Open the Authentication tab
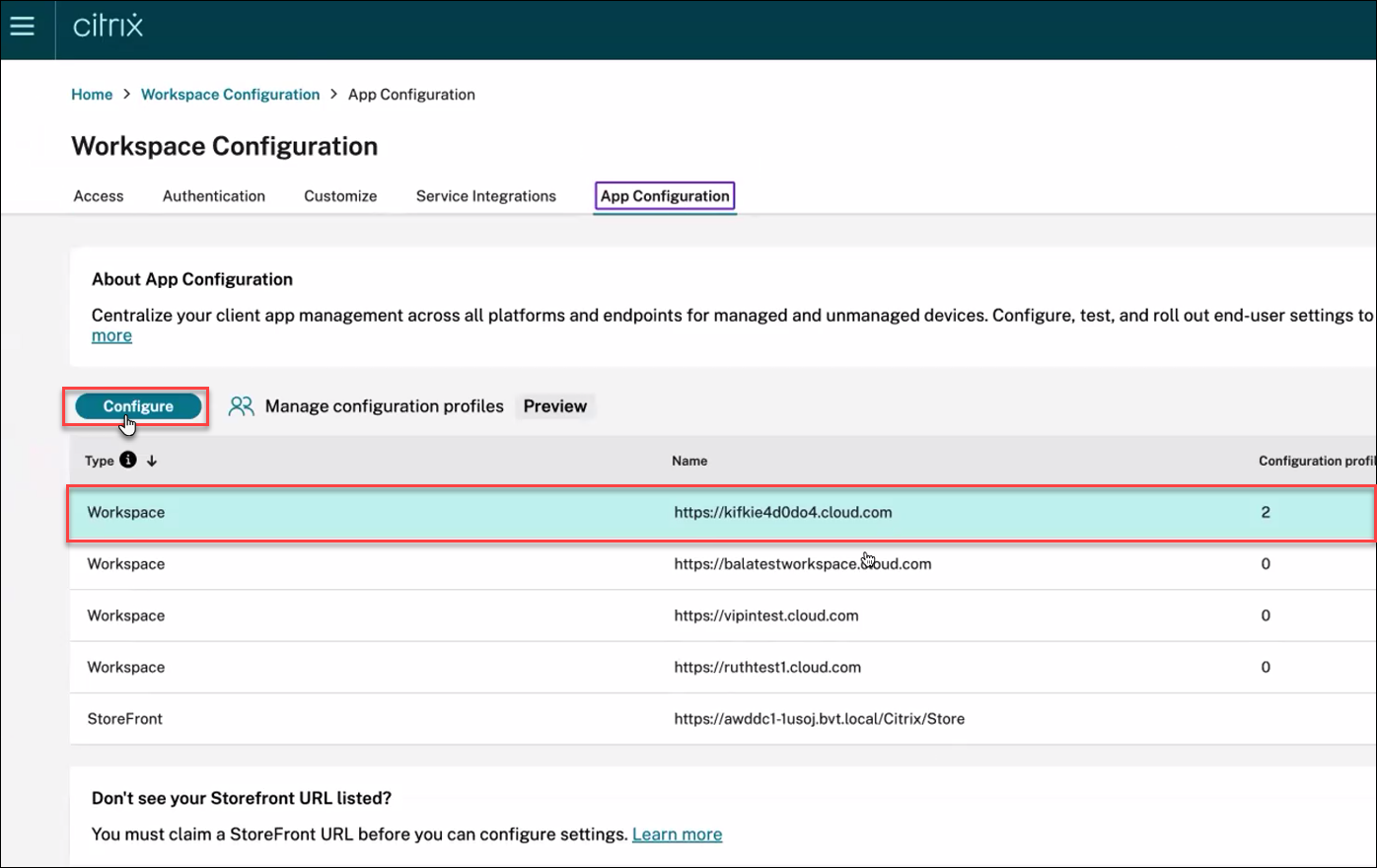The width and height of the screenshot is (1377, 868). [214, 196]
